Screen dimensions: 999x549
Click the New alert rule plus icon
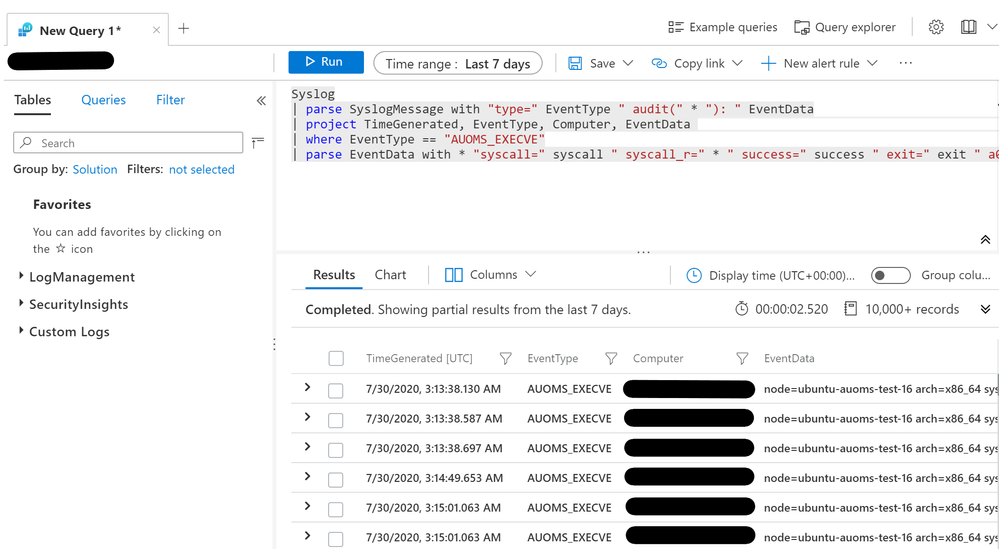(768, 64)
